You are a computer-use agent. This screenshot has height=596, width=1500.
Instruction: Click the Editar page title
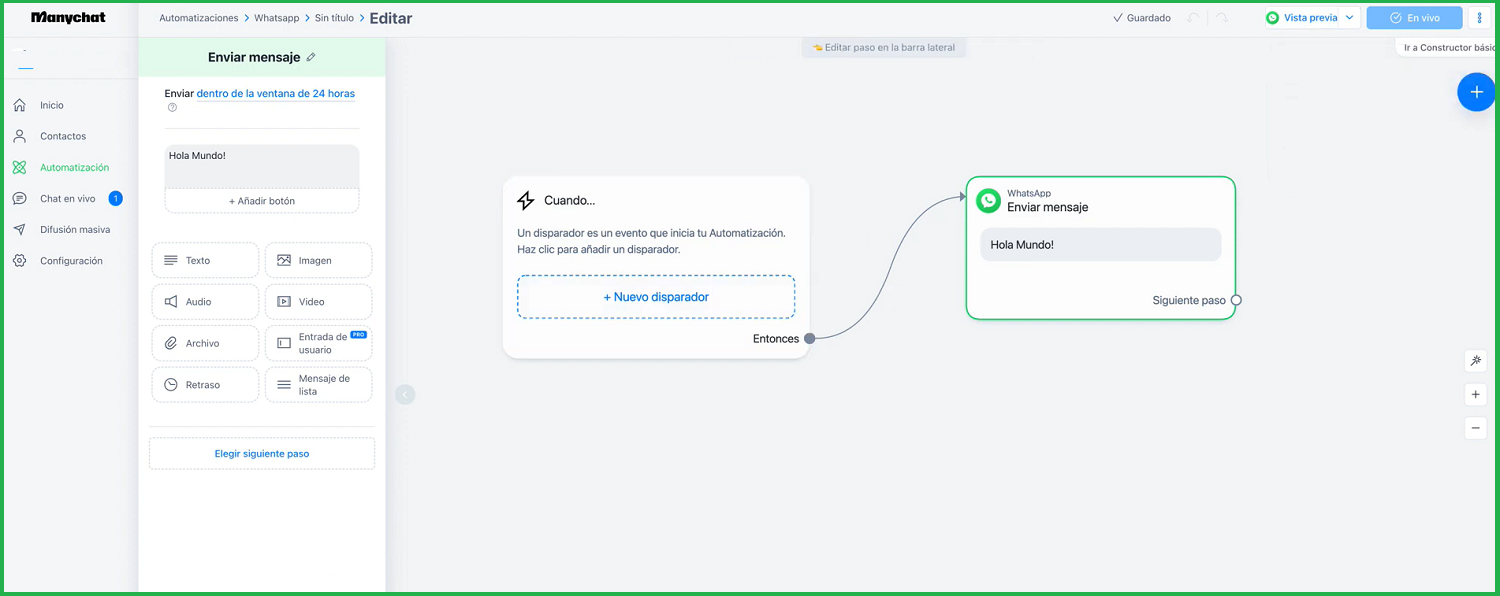pos(391,18)
